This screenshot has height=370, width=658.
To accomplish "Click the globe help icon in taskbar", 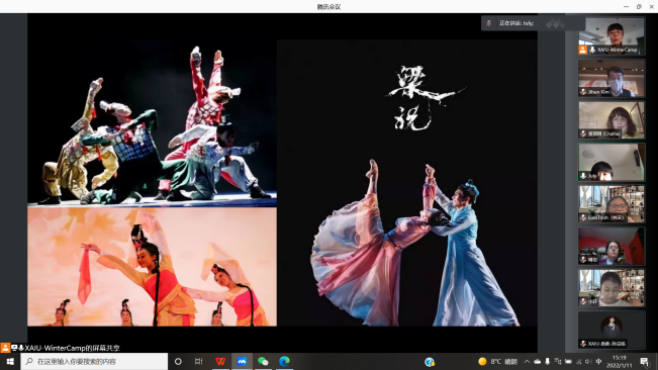I will point(429,362).
